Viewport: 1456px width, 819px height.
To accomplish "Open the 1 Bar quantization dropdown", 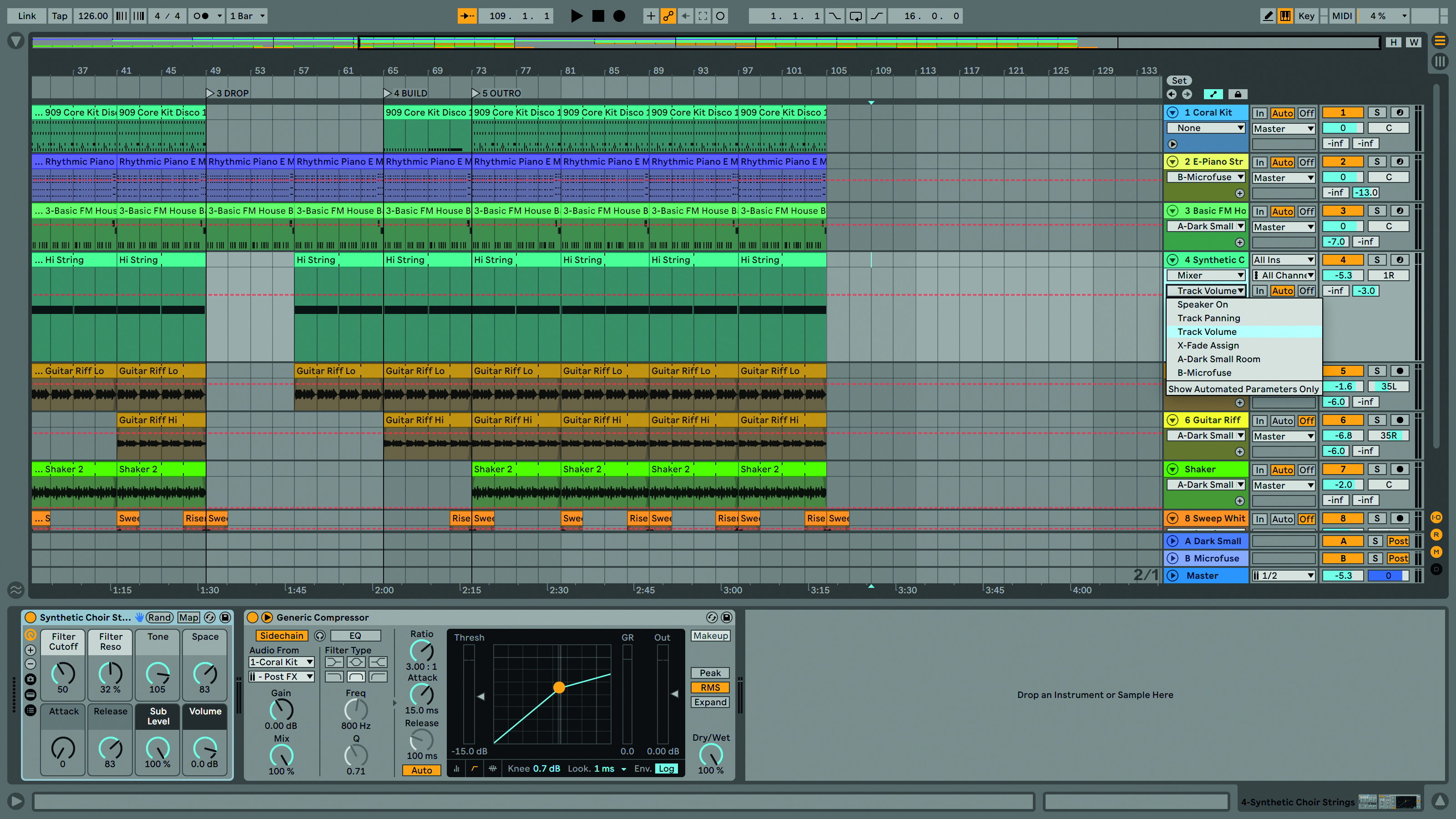I will pyautogui.click(x=247, y=16).
